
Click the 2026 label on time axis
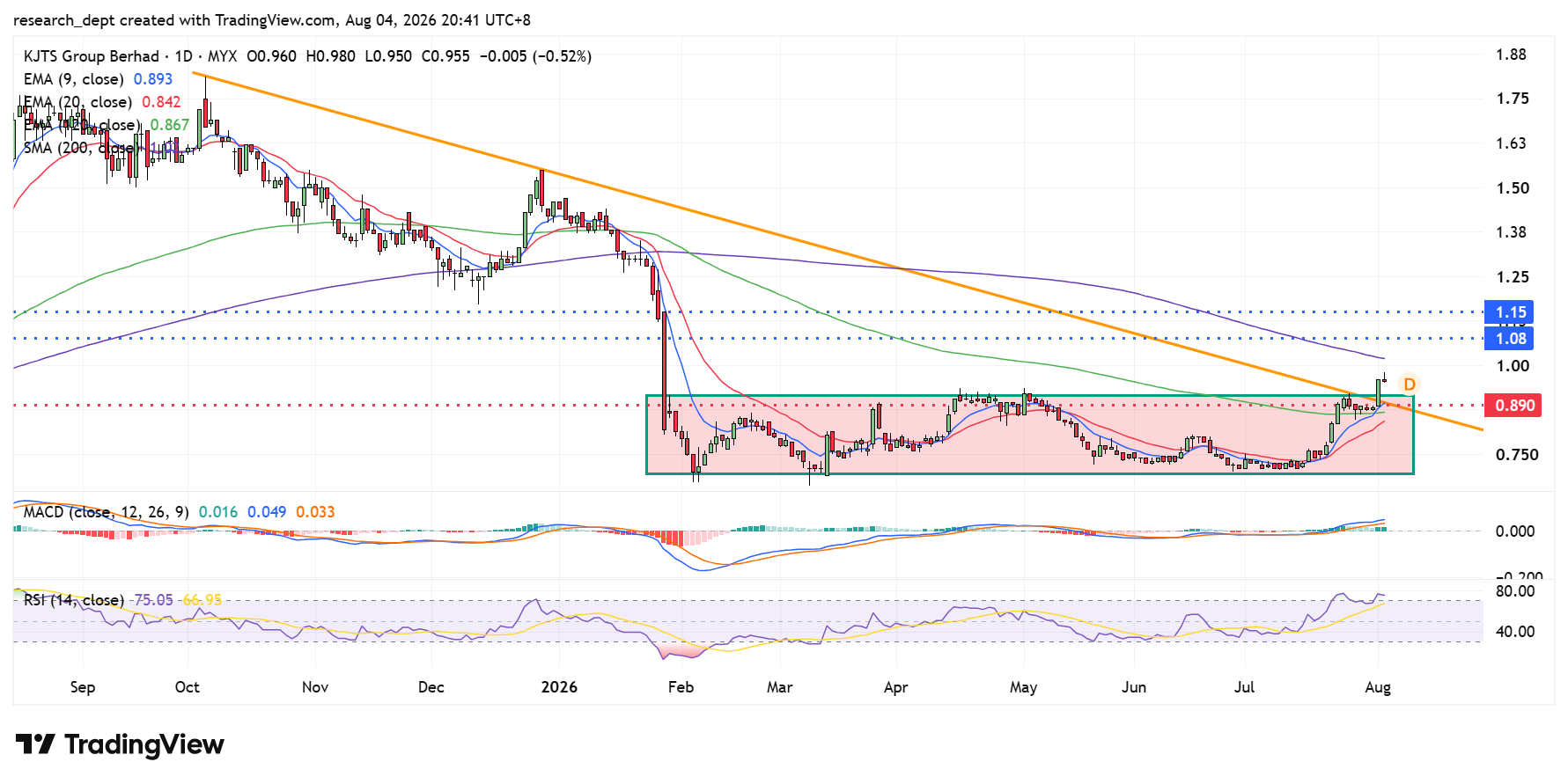(x=559, y=687)
